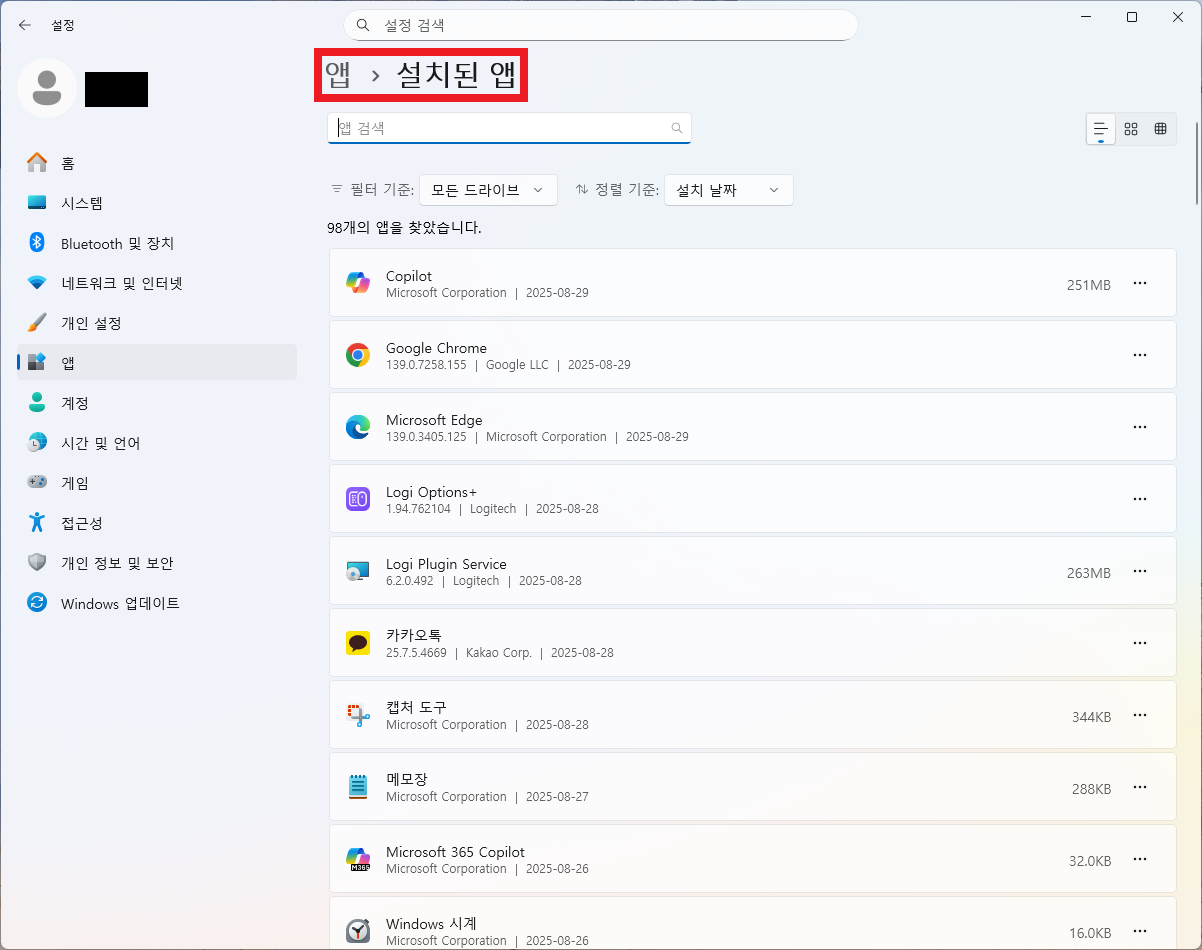Click the 메모장 app icon
1202x950 pixels.
tap(358, 787)
